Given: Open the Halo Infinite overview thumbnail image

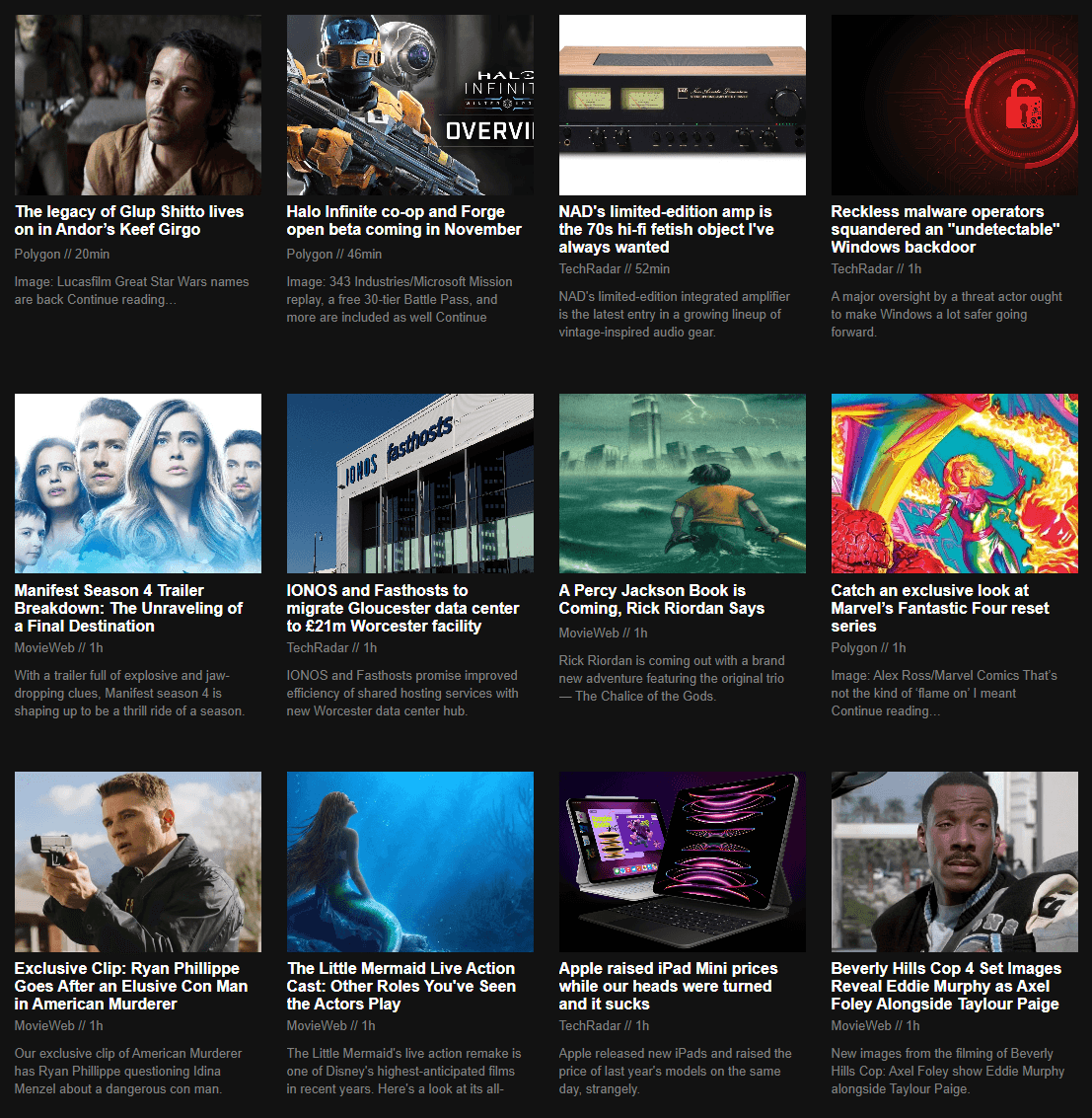Looking at the screenshot, I should point(409,105).
